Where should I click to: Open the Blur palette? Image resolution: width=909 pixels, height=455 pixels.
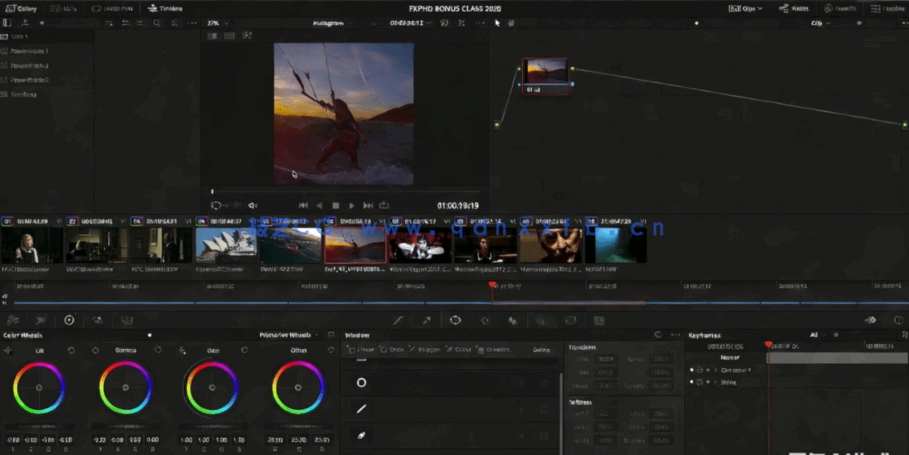512,320
